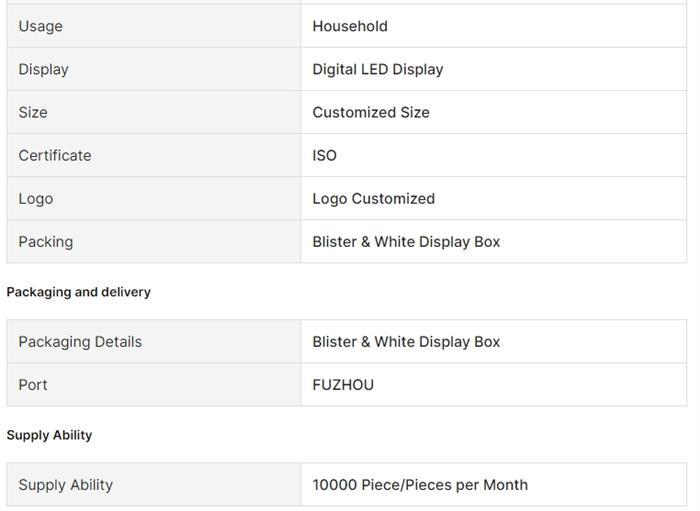The image size is (700, 511).
Task: Click the Packing row label
Action: [x=45, y=241]
